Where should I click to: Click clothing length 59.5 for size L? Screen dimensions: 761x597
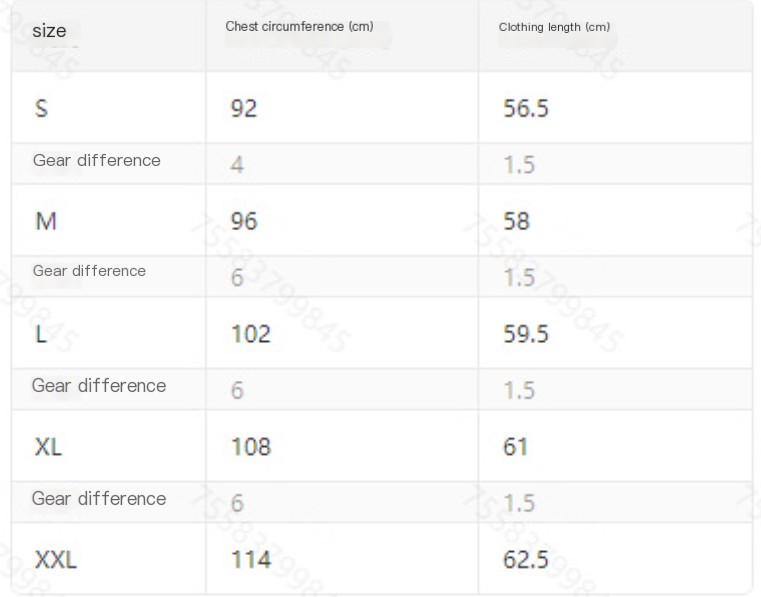tap(526, 334)
